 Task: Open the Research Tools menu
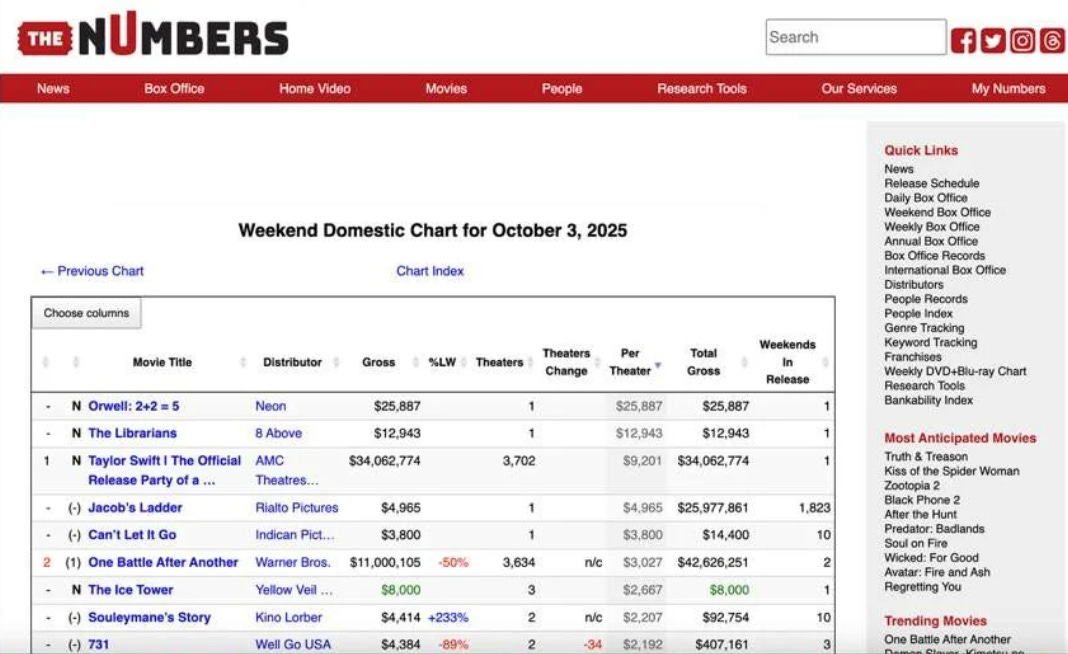coord(702,89)
